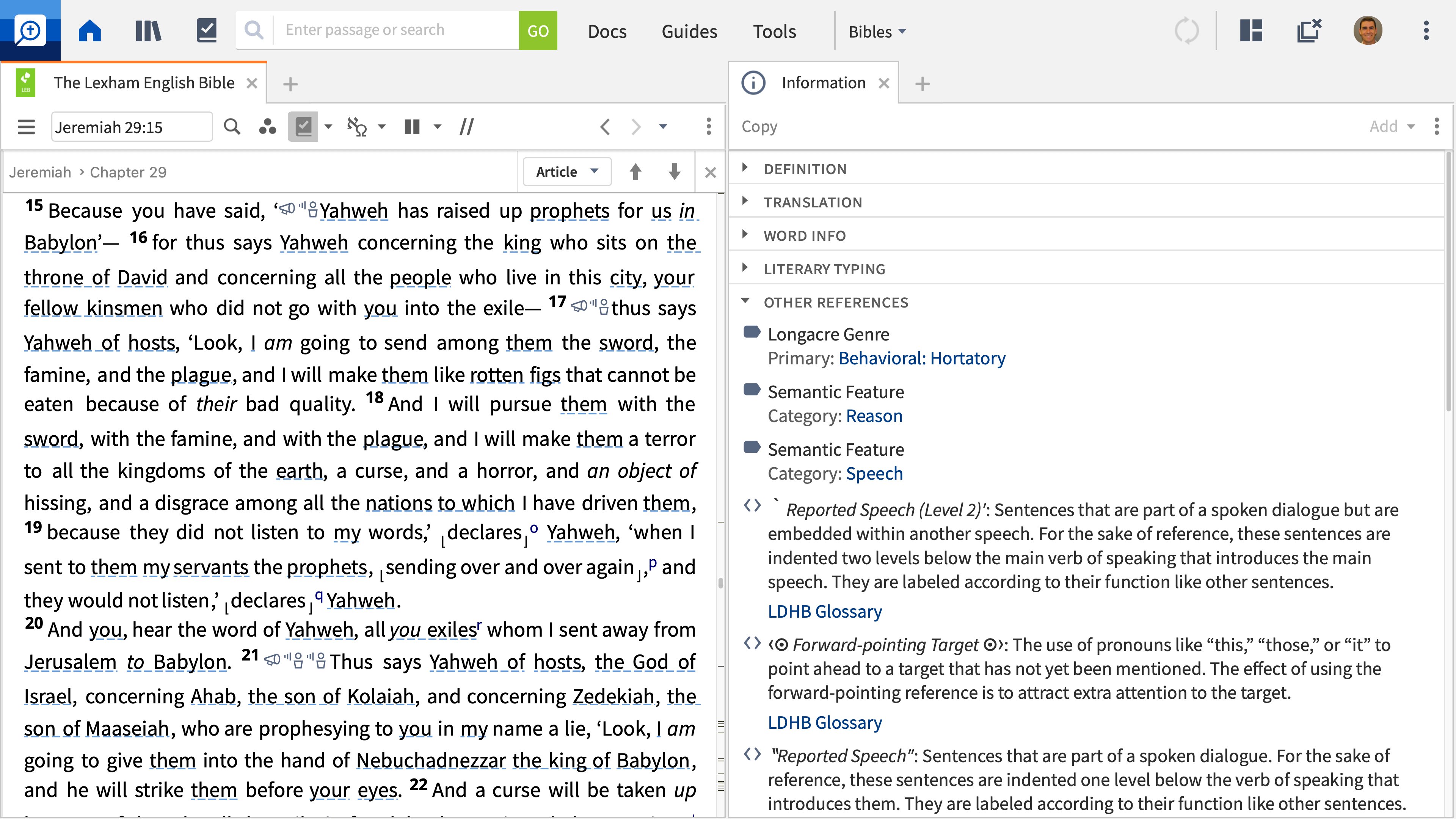Open the Add dropdown in Information panel
This screenshot has height=819, width=1456.
[1392, 127]
